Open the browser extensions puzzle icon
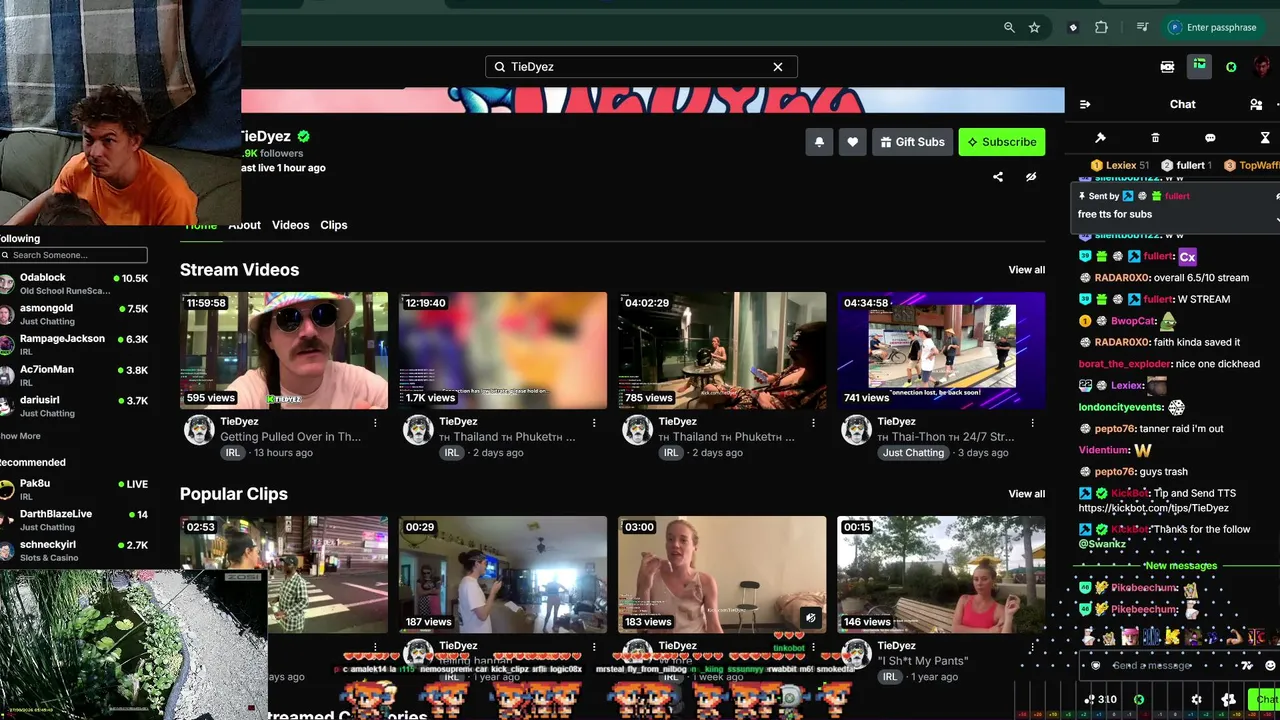The height and width of the screenshot is (720, 1280). click(x=1101, y=28)
